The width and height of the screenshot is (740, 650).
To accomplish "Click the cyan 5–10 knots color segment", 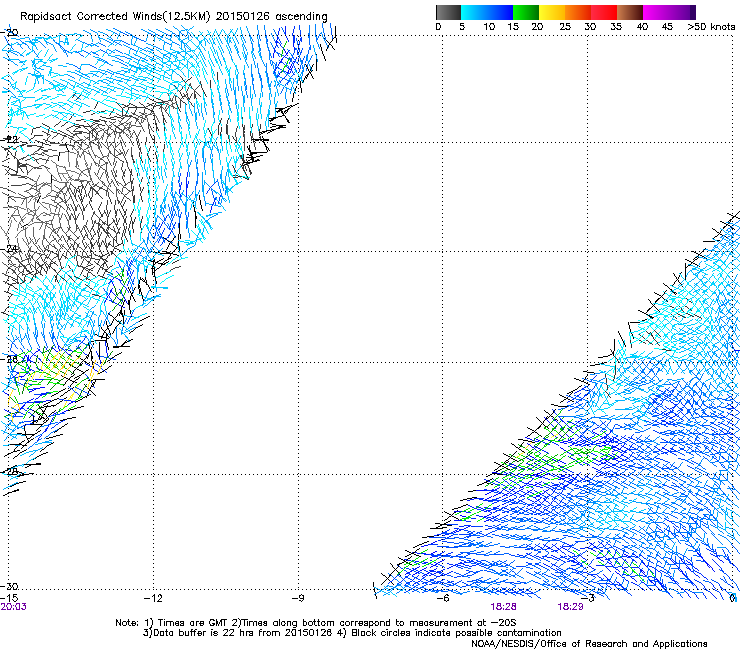I will 474,12.
